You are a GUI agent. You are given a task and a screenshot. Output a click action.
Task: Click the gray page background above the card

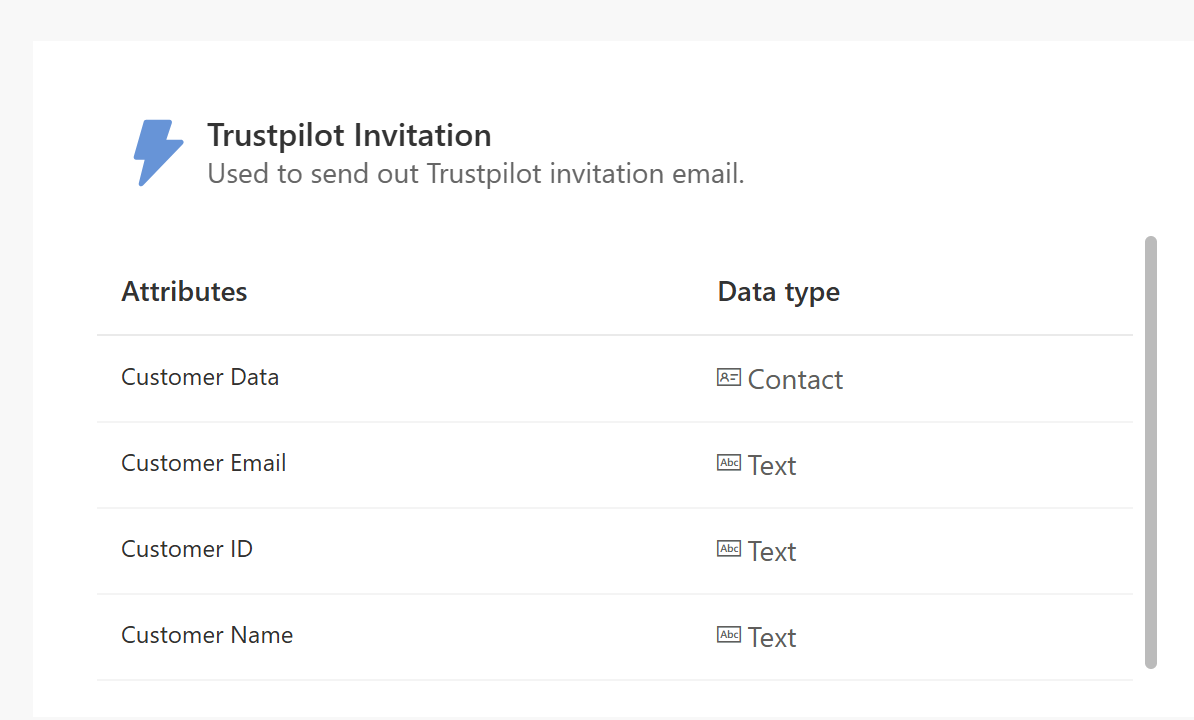coord(600,20)
